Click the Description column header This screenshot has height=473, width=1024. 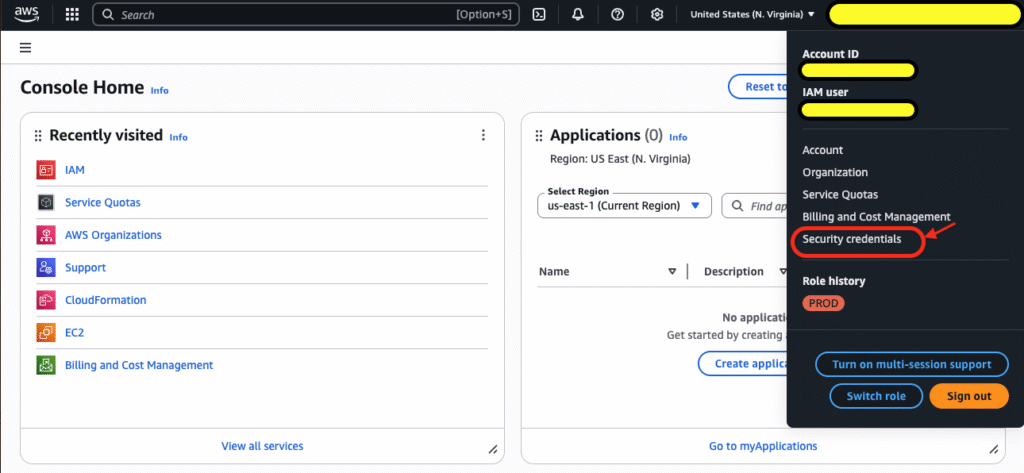tap(733, 272)
